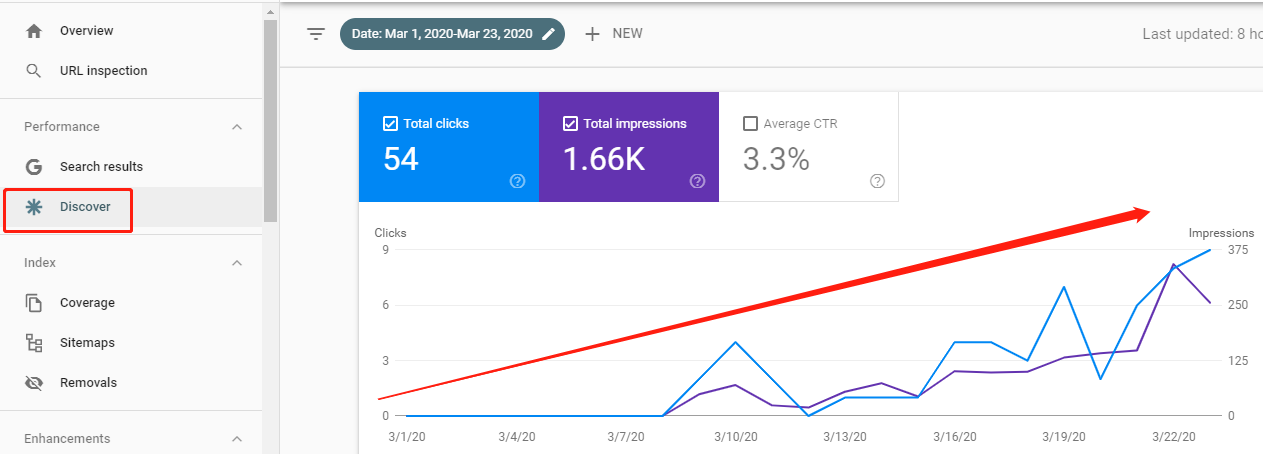Screen dimensions: 1263x454
Task: Edit the Date Mar 1-23 filter chip
Action: (452, 34)
